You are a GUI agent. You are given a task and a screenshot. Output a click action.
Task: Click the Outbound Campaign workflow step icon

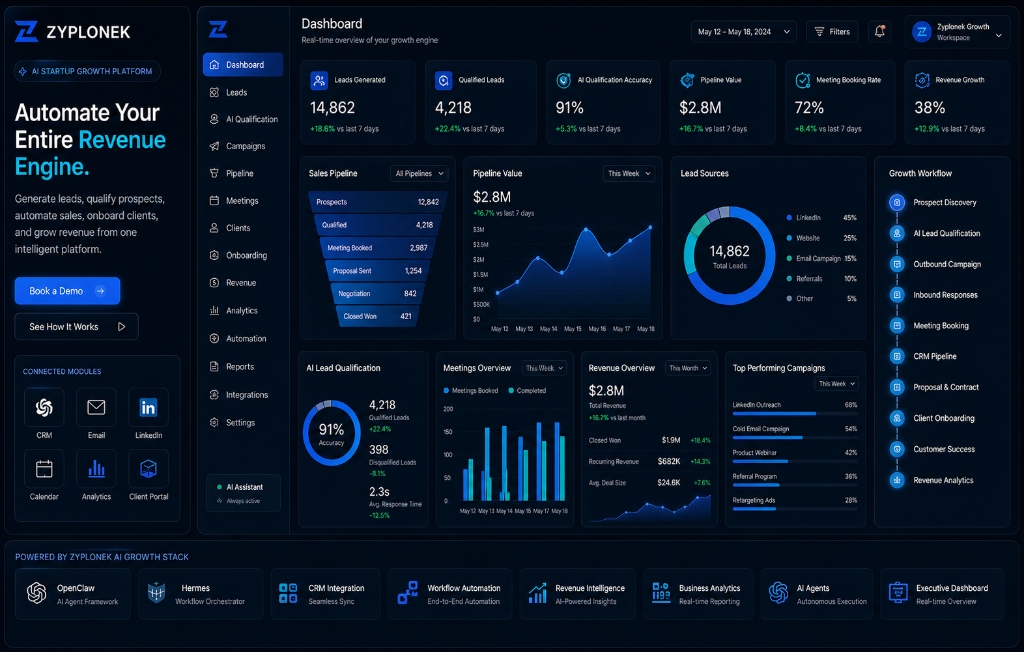[x=897, y=264]
